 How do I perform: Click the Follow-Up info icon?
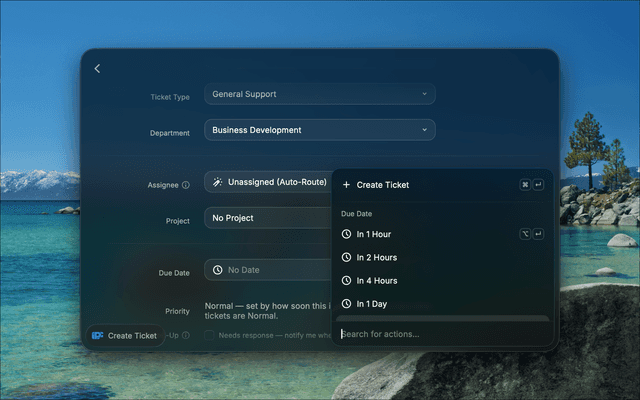186,335
